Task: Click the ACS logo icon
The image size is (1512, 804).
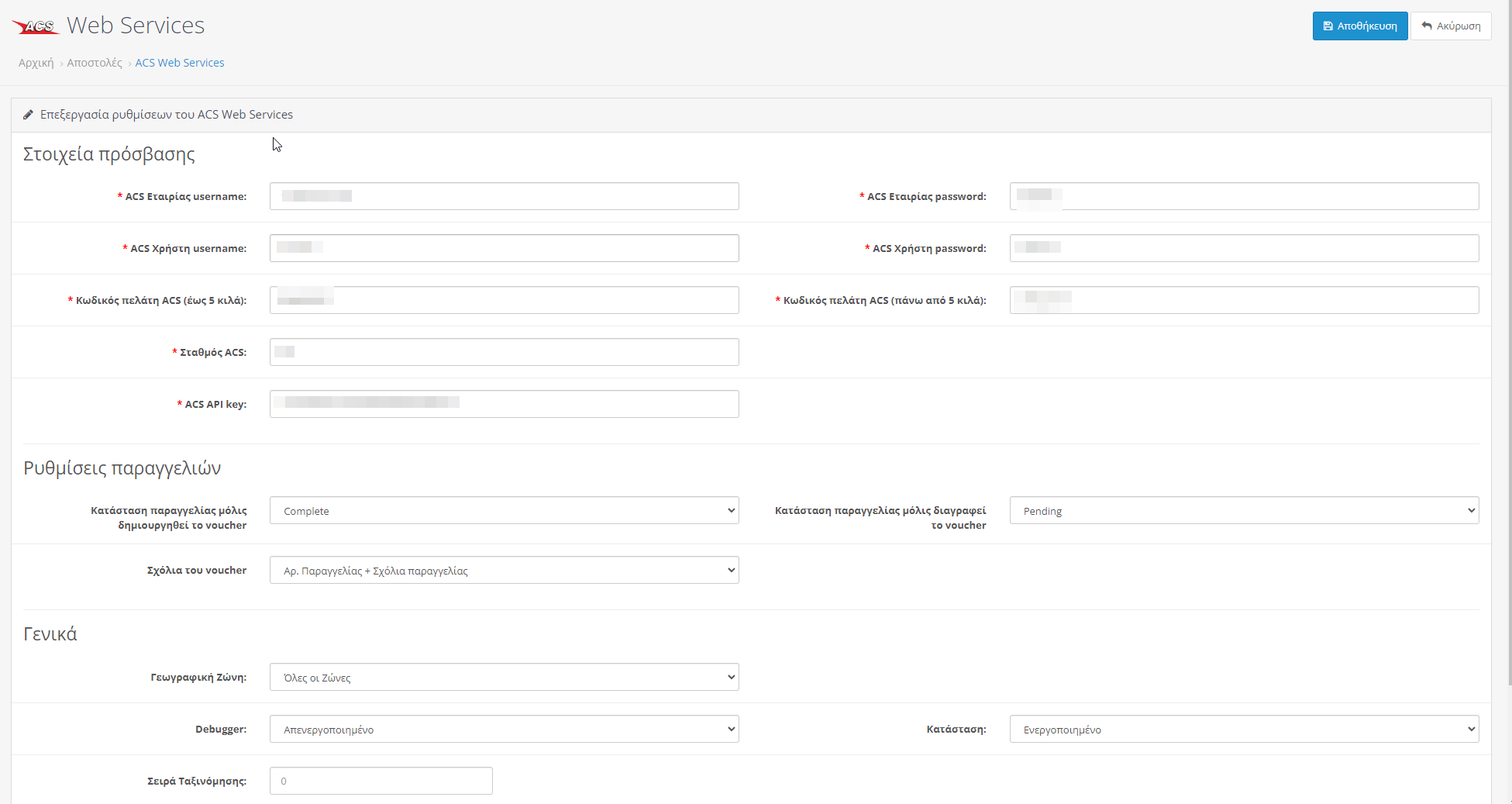Action: 36,26
